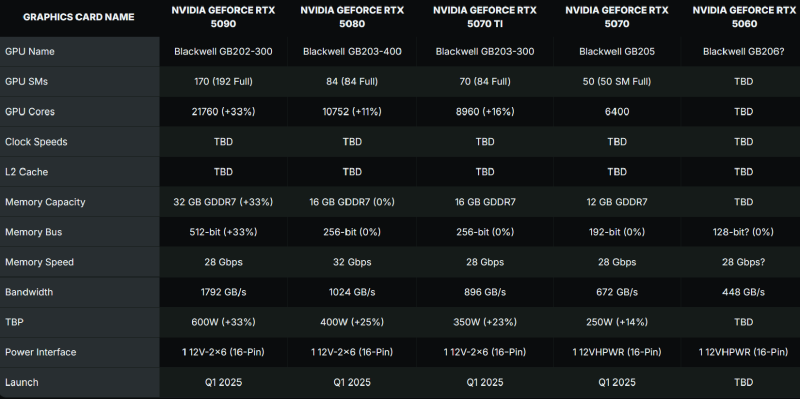
Task: Click the Power Interface row label
Action: tap(80, 353)
